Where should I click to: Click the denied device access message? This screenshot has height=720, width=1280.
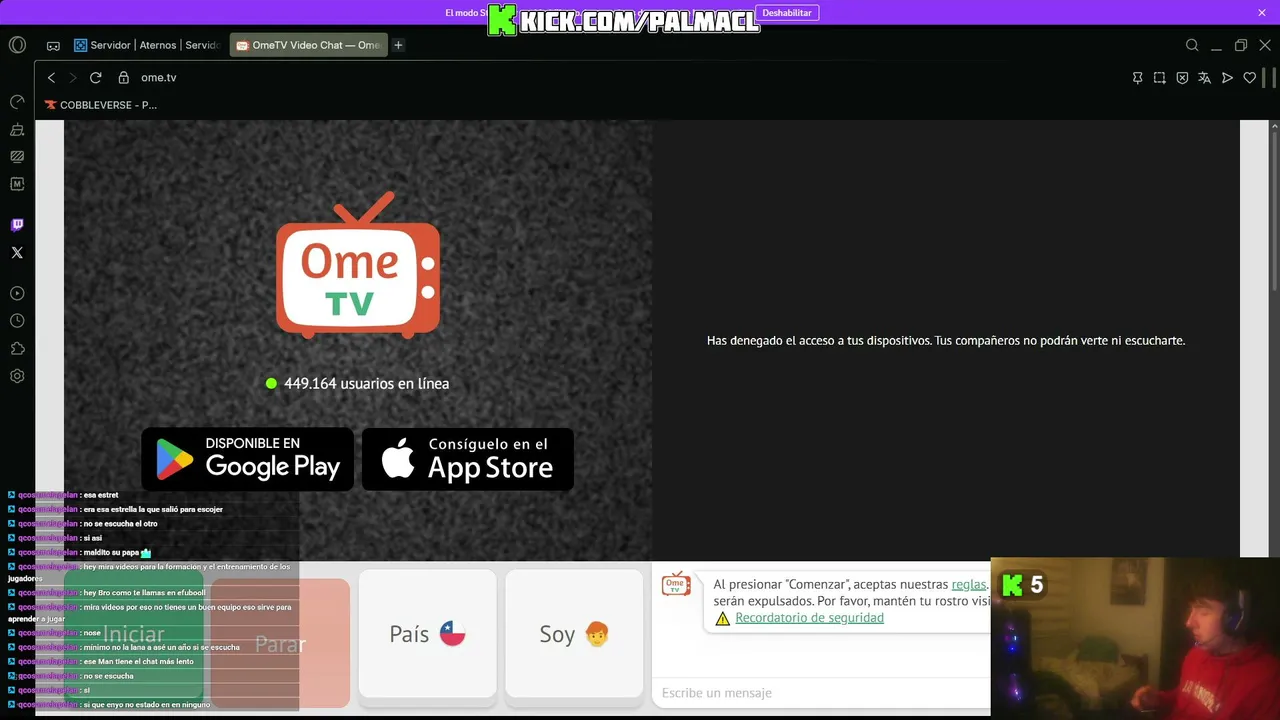(x=946, y=341)
